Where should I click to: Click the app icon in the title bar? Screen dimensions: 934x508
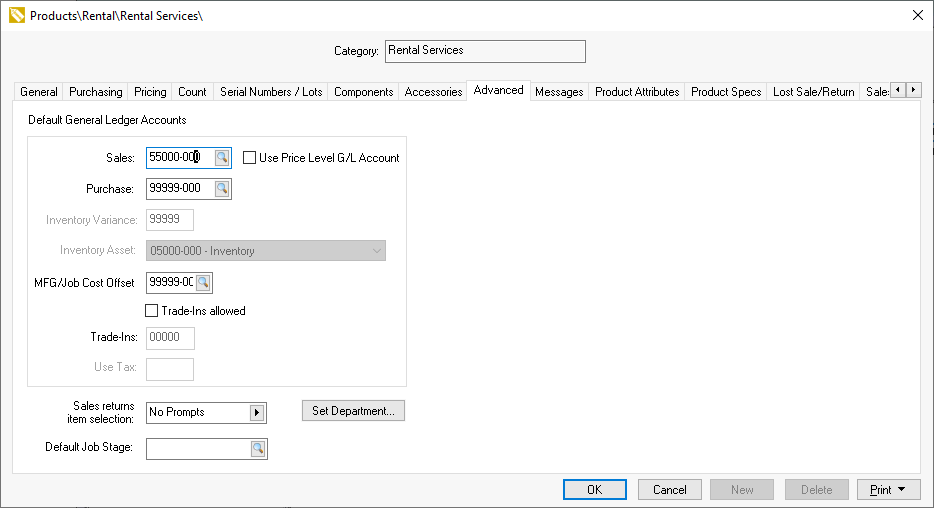[x=16, y=15]
